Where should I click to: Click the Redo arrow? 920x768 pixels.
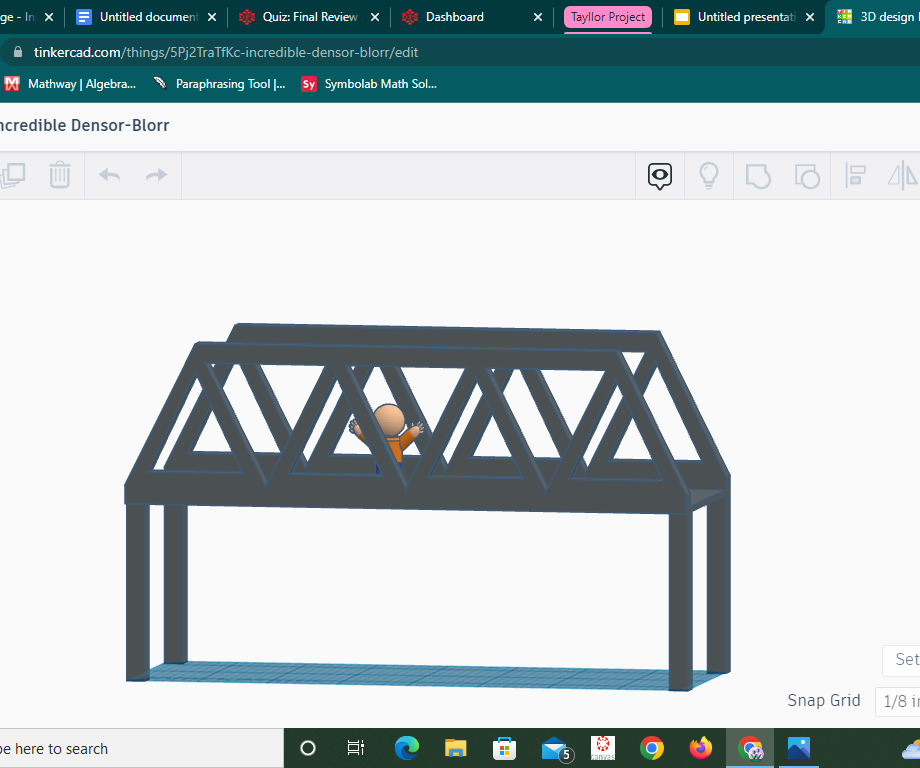pyautogui.click(x=155, y=175)
